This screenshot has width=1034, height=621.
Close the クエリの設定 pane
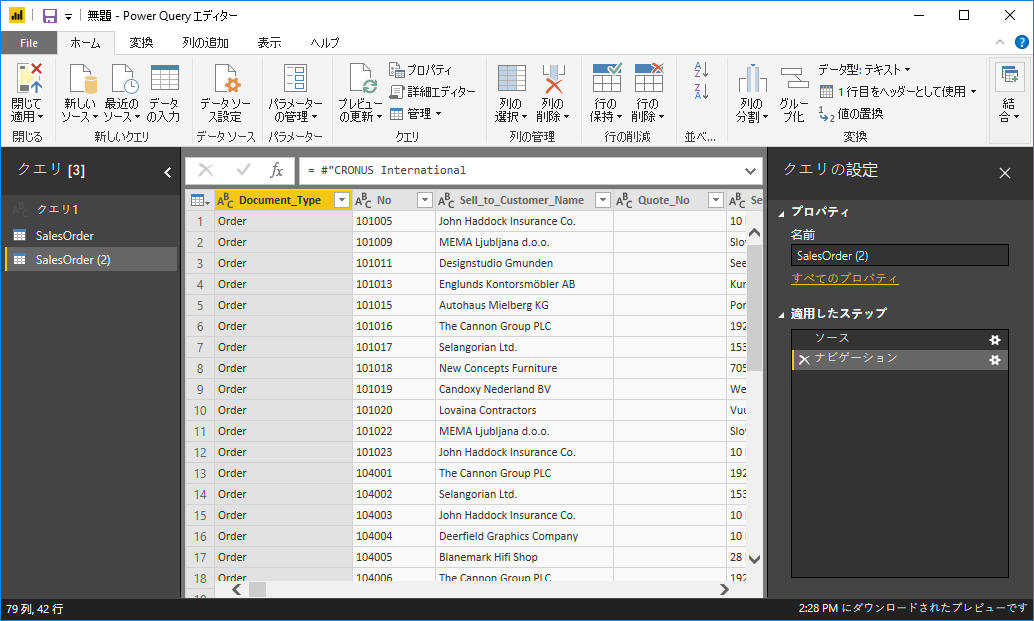pyautogui.click(x=1004, y=173)
